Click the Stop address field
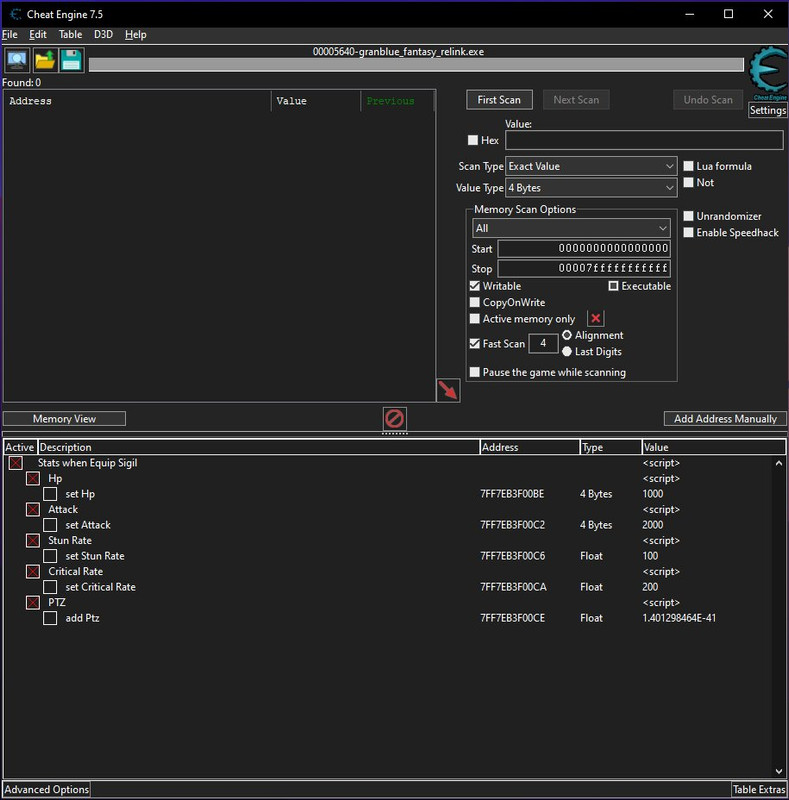 click(x=584, y=268)
